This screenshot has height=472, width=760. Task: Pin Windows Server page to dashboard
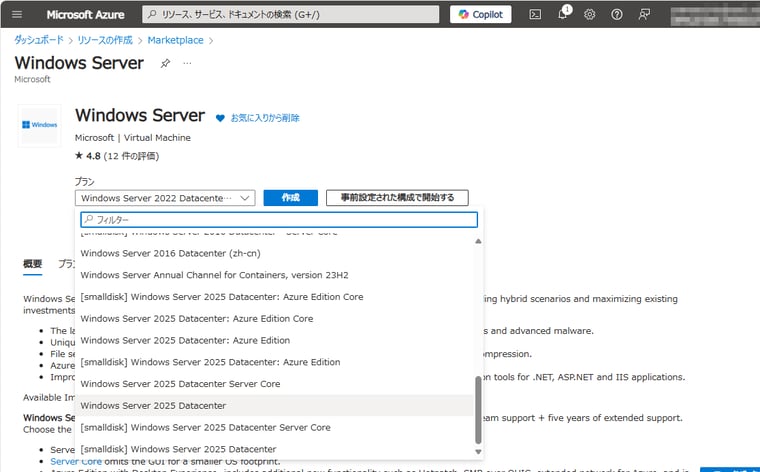click(x=165, y=63)
